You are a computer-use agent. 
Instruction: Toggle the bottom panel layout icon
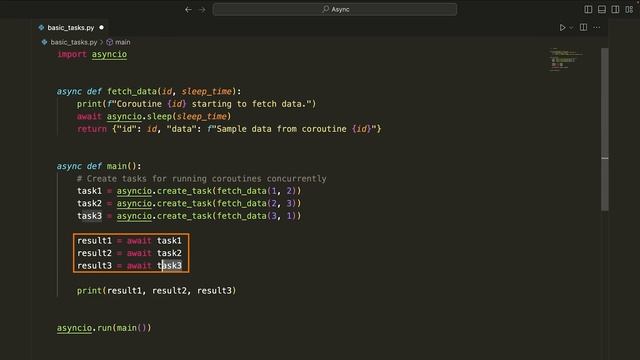pos(602,9)
